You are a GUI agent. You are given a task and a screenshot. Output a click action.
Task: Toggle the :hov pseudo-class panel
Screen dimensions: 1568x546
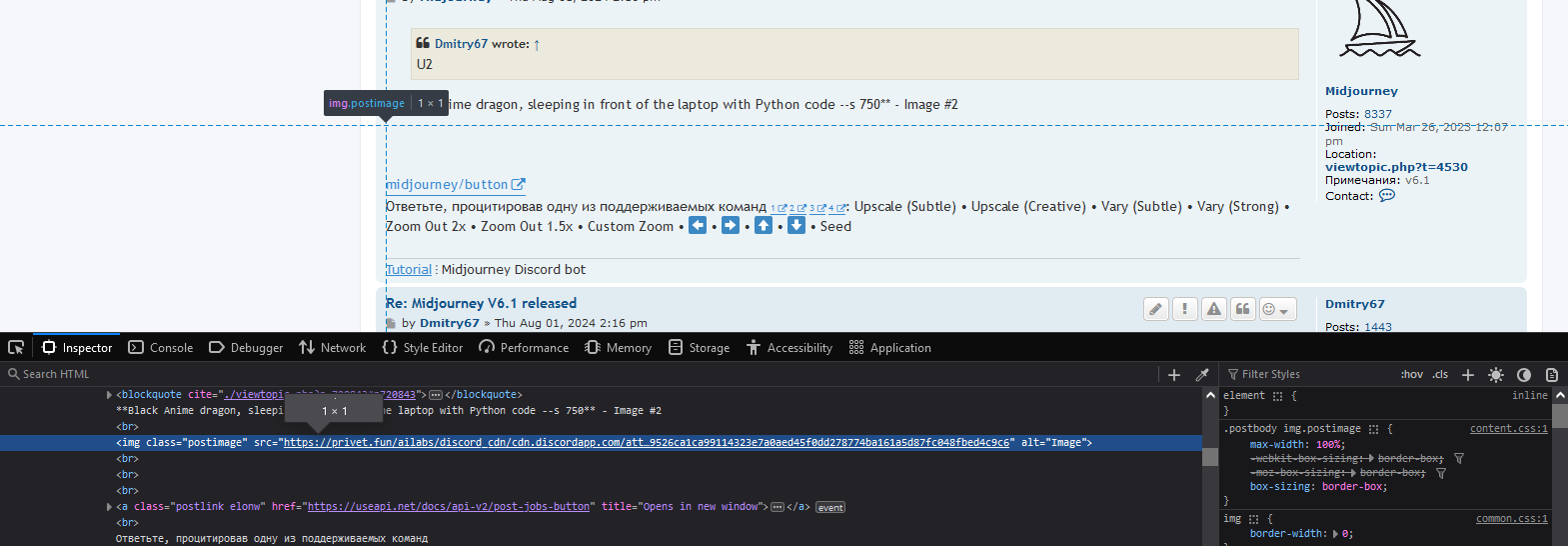point(1412,374)
